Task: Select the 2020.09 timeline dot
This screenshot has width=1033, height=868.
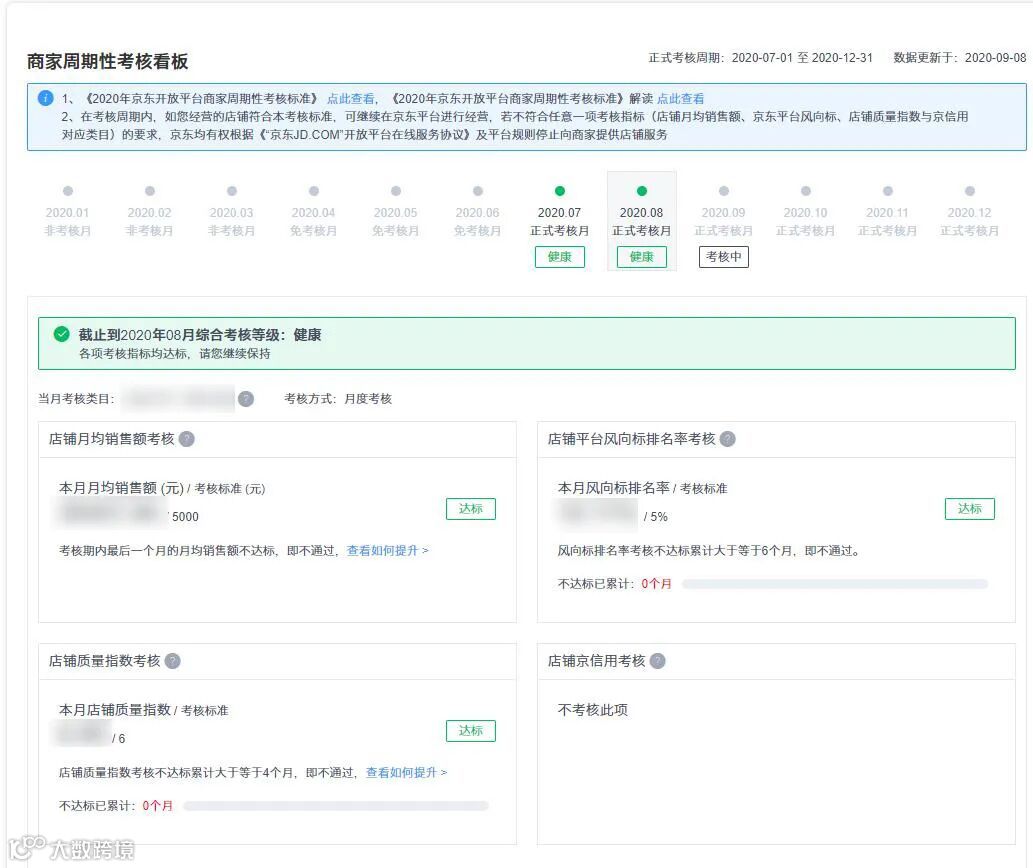Action: pyautogui.click(x=723, y=191)
